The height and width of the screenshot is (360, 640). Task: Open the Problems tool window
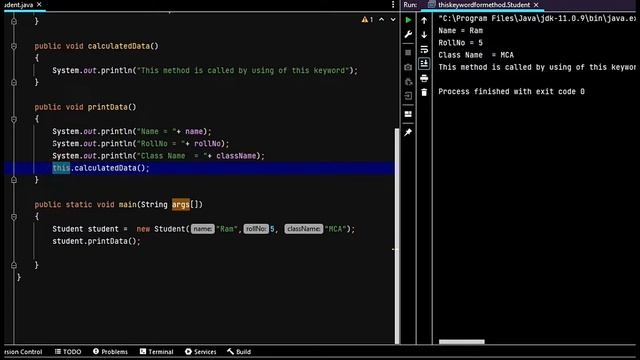pyautogui.click(x=110, y=352)
